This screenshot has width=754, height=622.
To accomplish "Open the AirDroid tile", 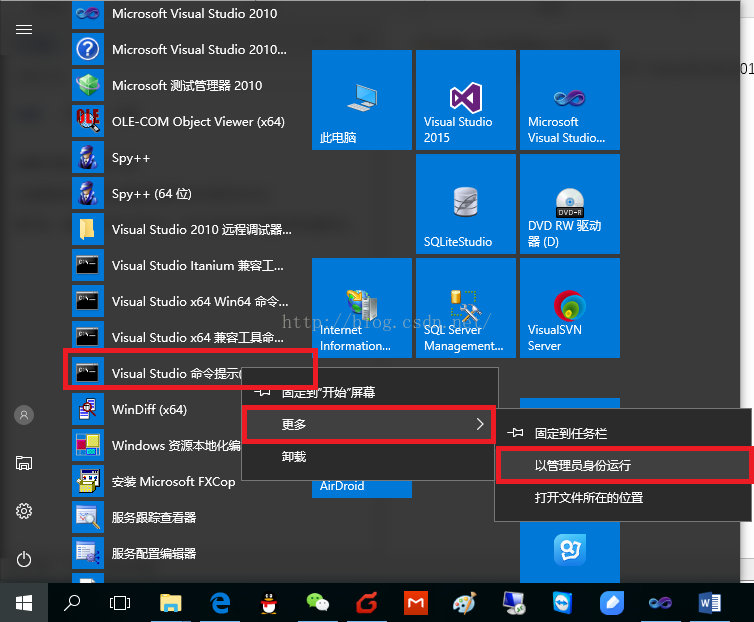I will tap(362, 488).
